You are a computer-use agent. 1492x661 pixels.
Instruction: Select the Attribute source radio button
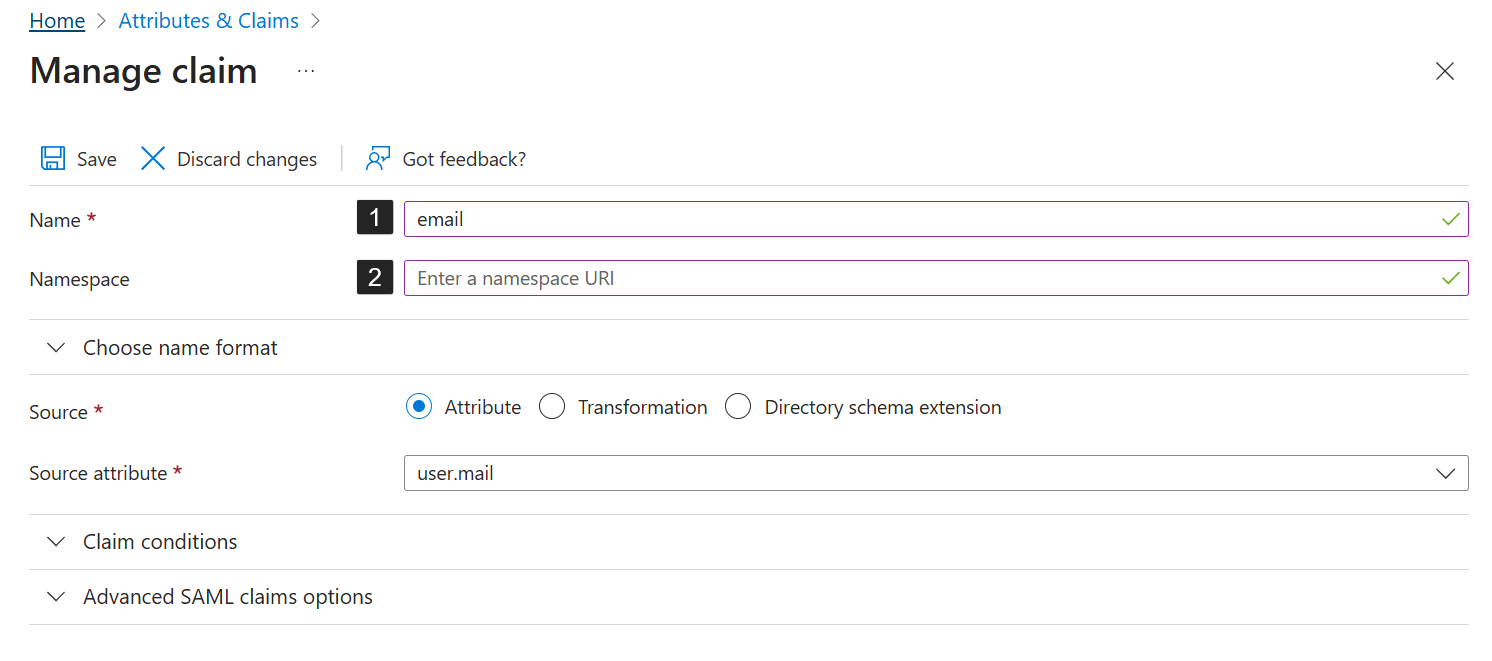pyautogui.click(x=420, y=407)
